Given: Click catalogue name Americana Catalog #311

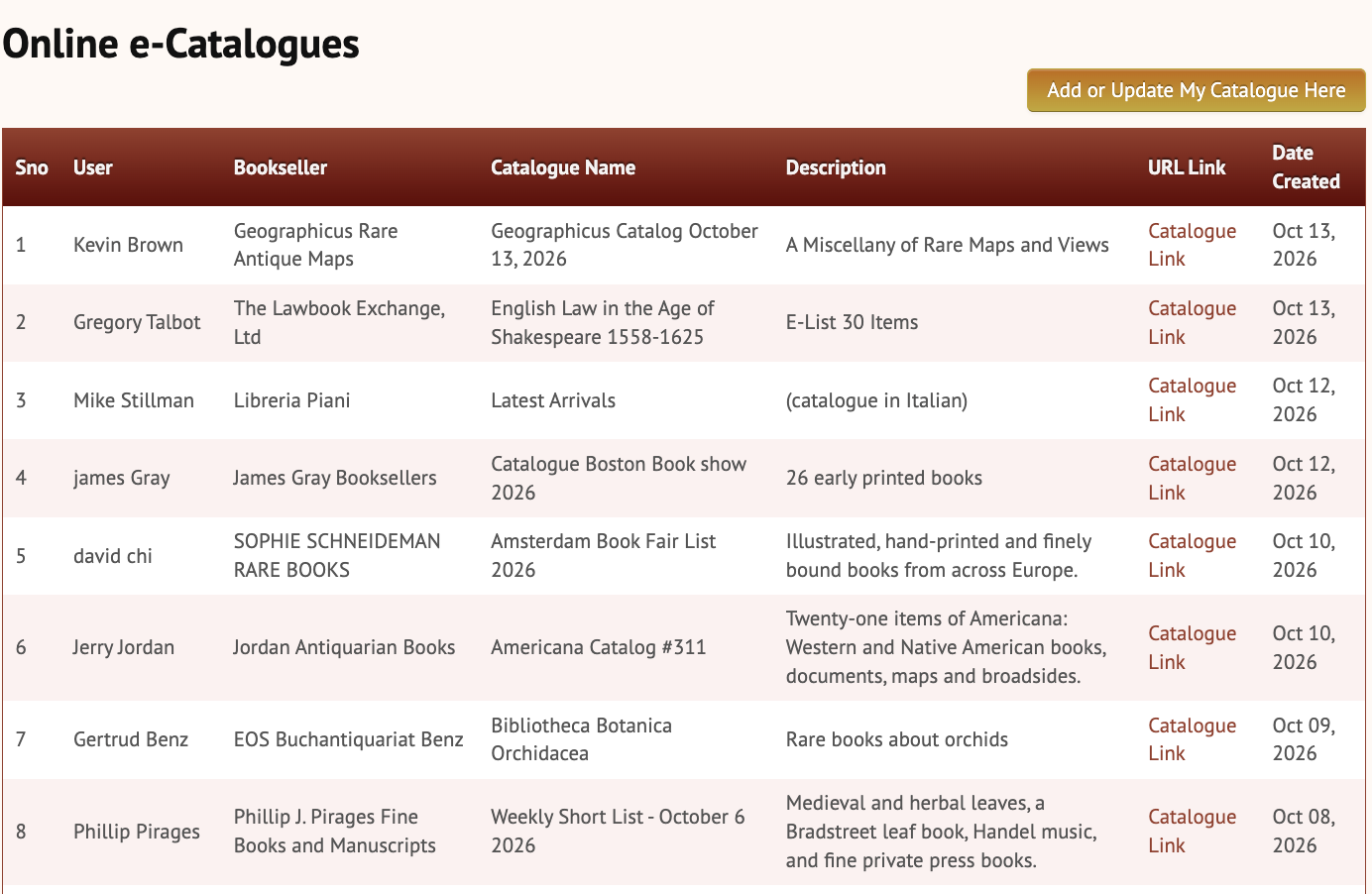Looking at the screenshot, I should [x=599, y=647].
